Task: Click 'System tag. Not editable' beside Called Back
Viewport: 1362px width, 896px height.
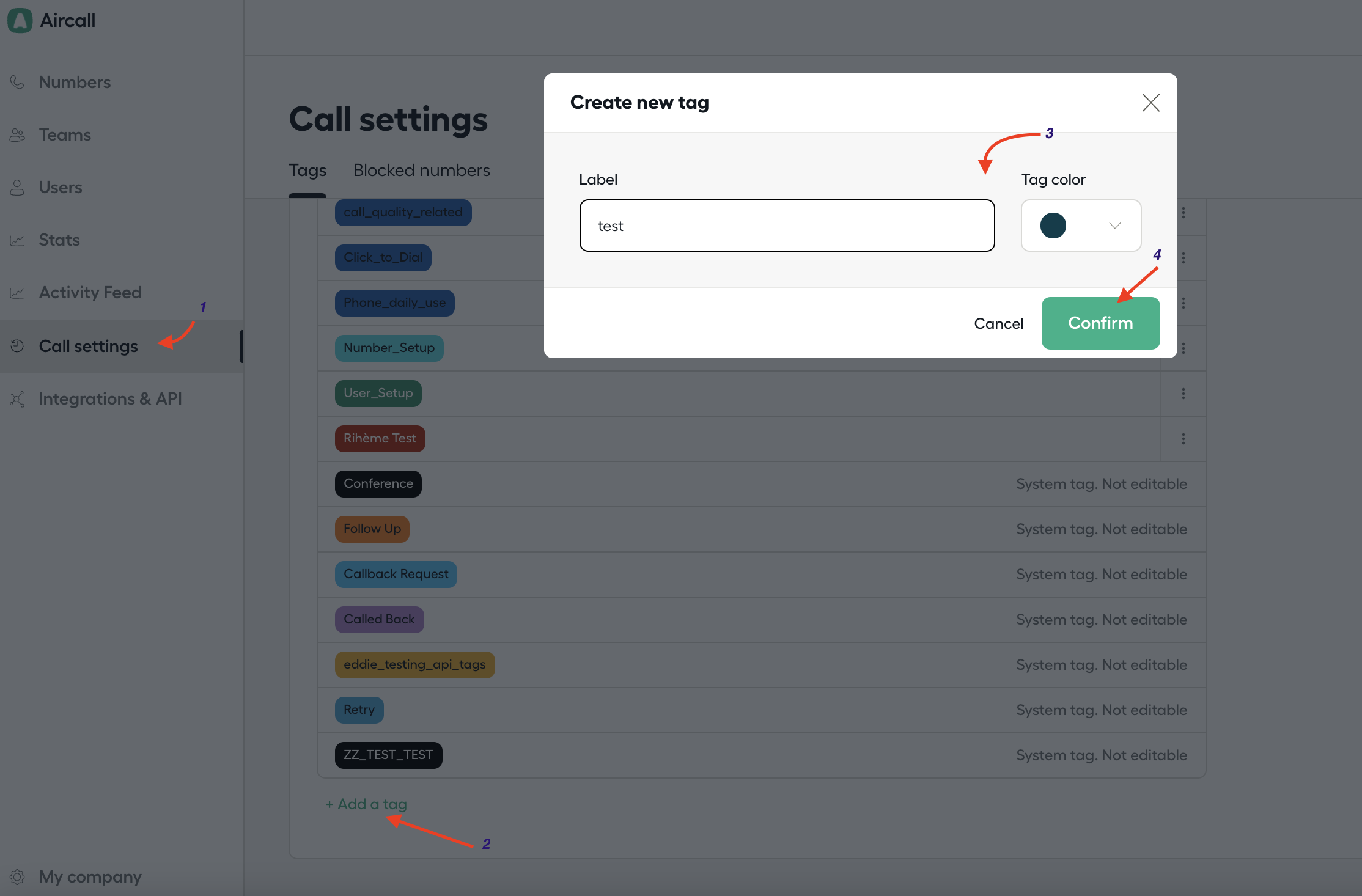Action: point(1102,620)
